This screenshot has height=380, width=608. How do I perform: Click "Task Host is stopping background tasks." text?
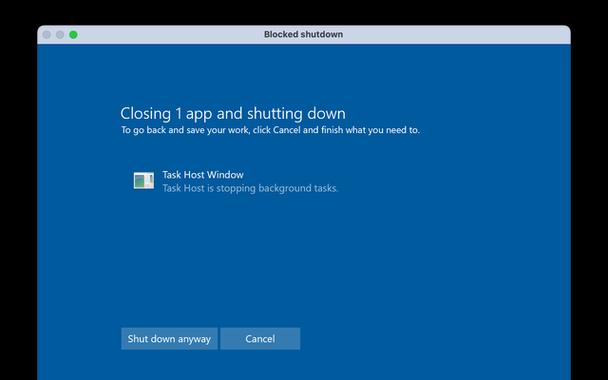(250, 188)
